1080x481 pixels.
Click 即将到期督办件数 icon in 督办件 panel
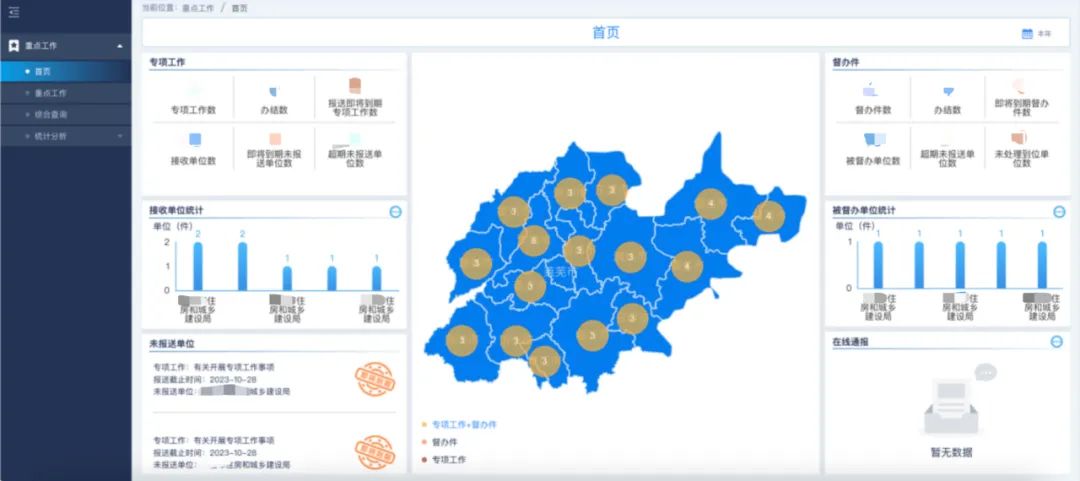pyautogui.click(x=1019, y=87)
